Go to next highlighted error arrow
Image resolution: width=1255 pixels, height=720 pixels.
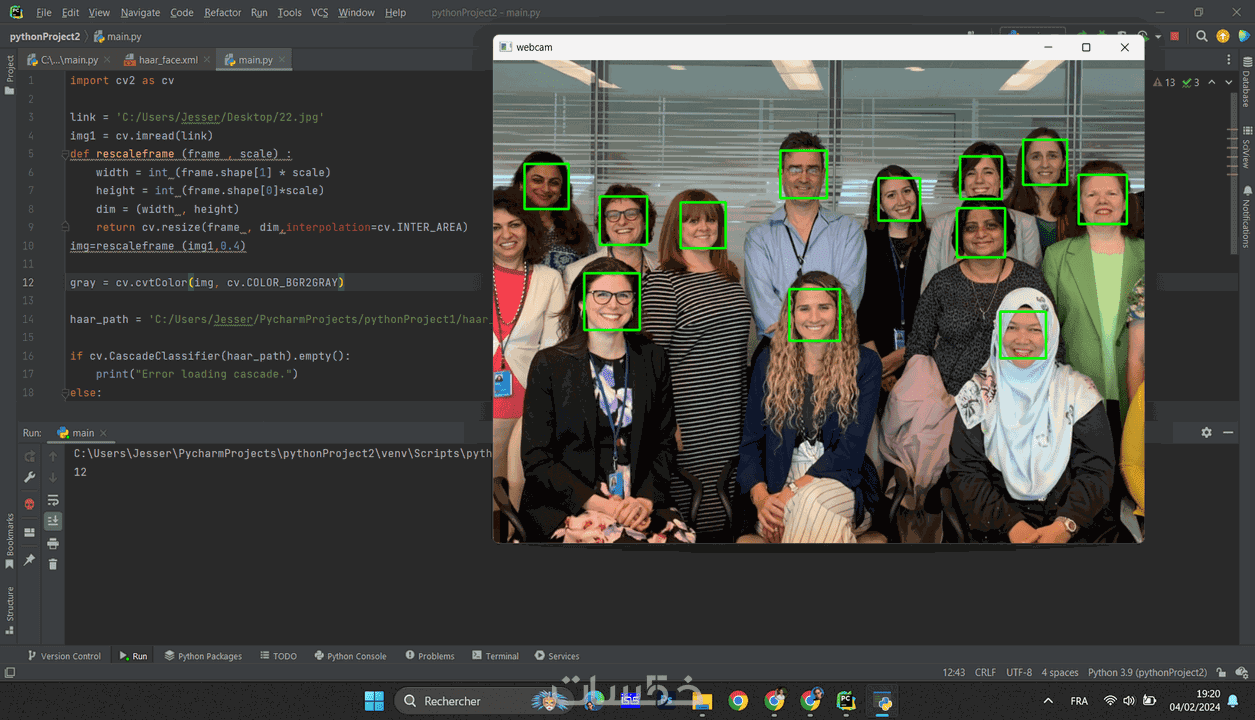click(x=1228, y=82)
